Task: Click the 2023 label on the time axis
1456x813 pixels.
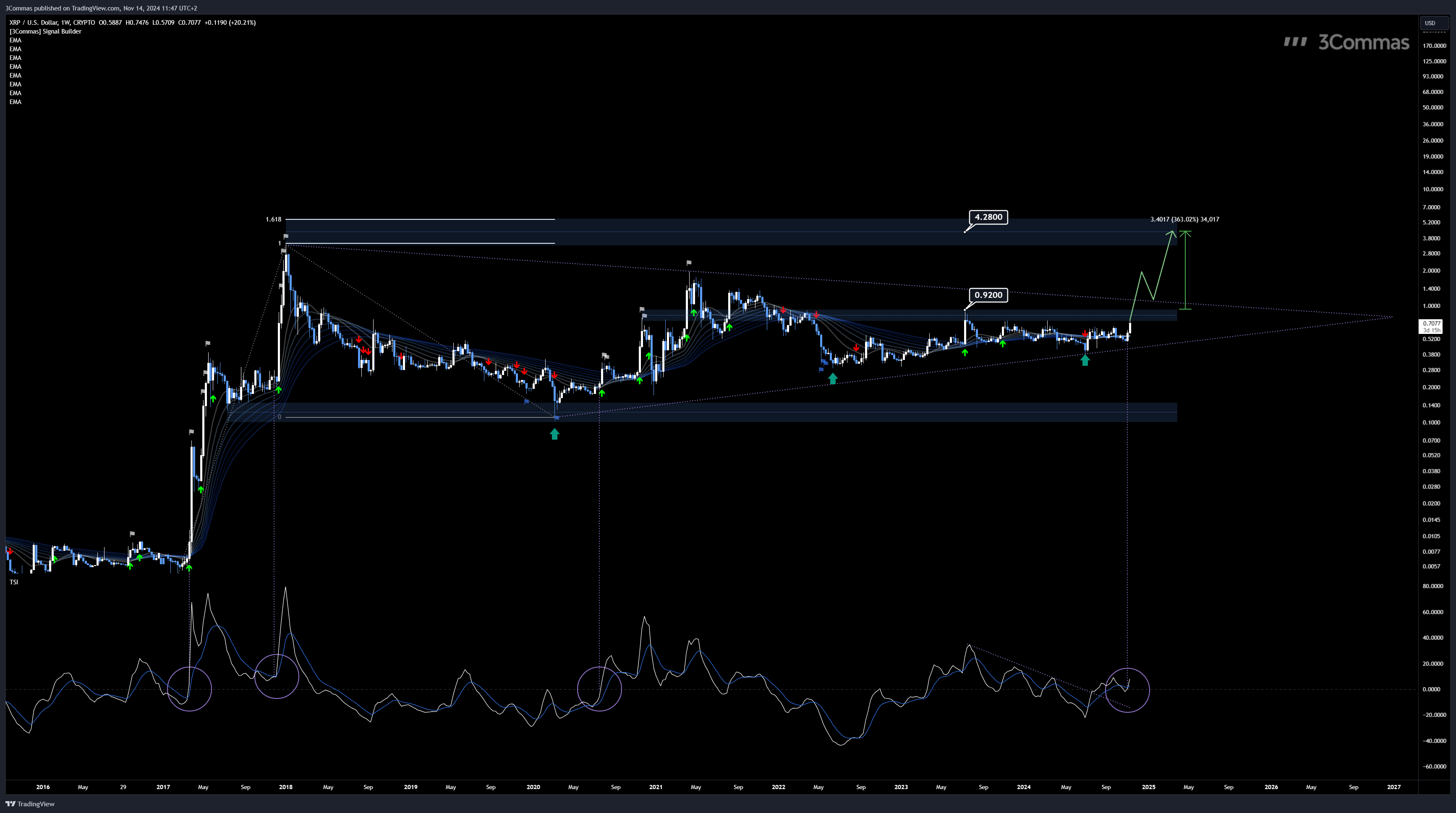Action: tap(901, 787)
